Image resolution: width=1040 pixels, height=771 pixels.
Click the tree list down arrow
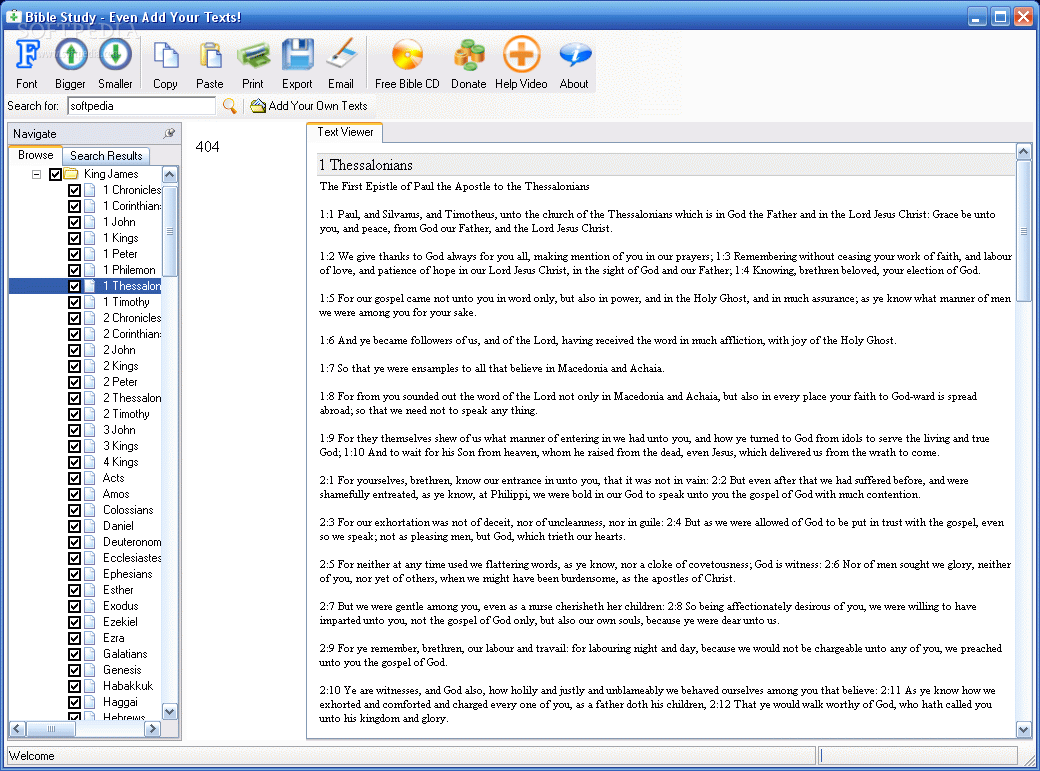170,712
